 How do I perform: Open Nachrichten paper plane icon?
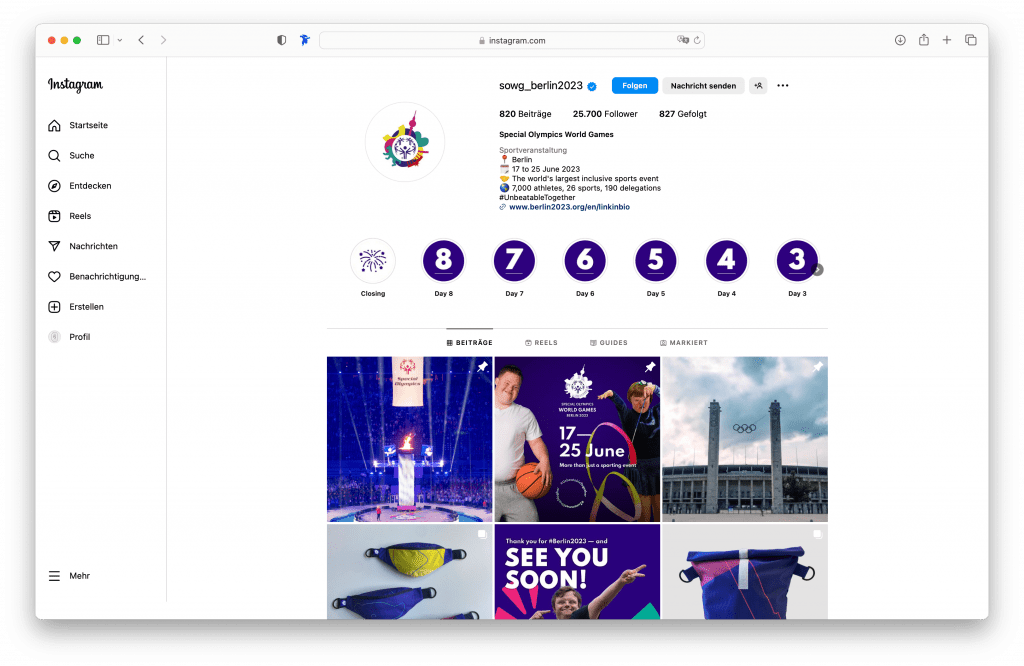click(x=55, y=246)
